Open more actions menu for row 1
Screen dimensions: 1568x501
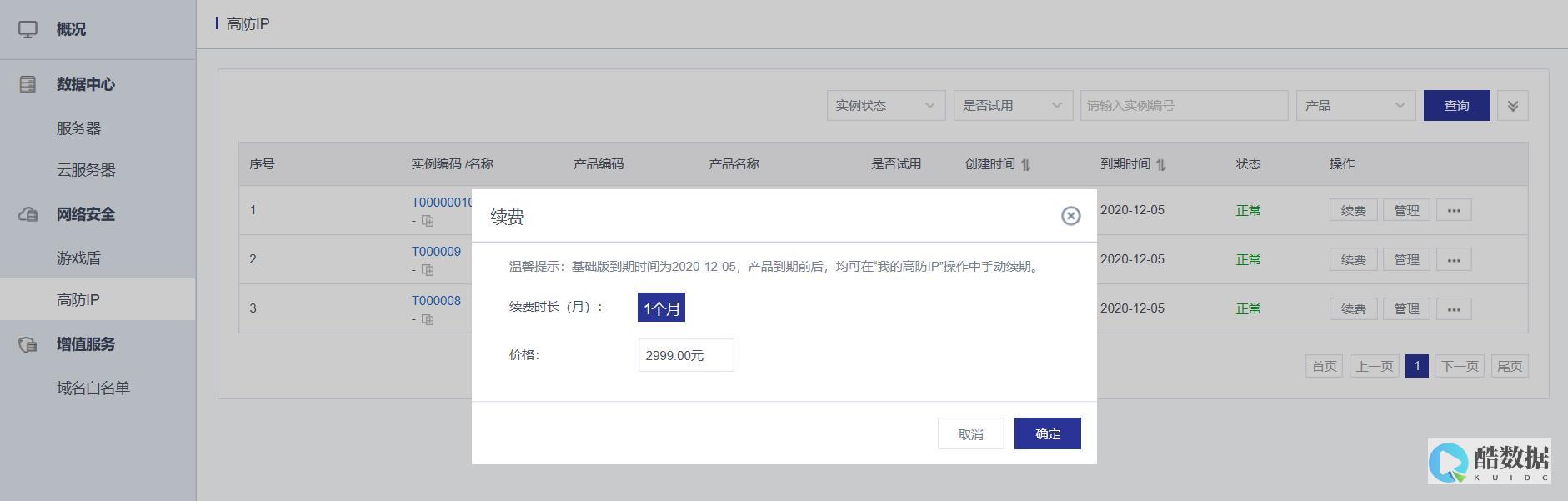pyautogui.click(x=1454, y=210)
